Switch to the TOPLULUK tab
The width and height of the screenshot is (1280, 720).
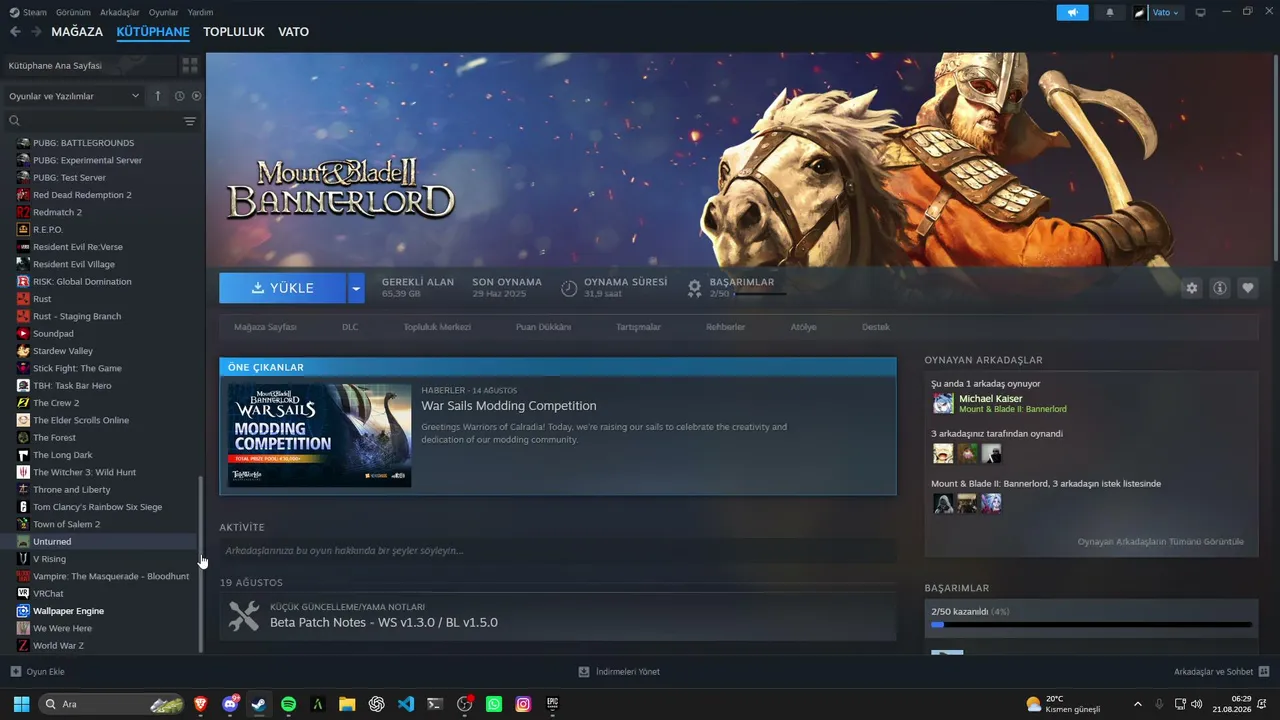coord(234,32)
